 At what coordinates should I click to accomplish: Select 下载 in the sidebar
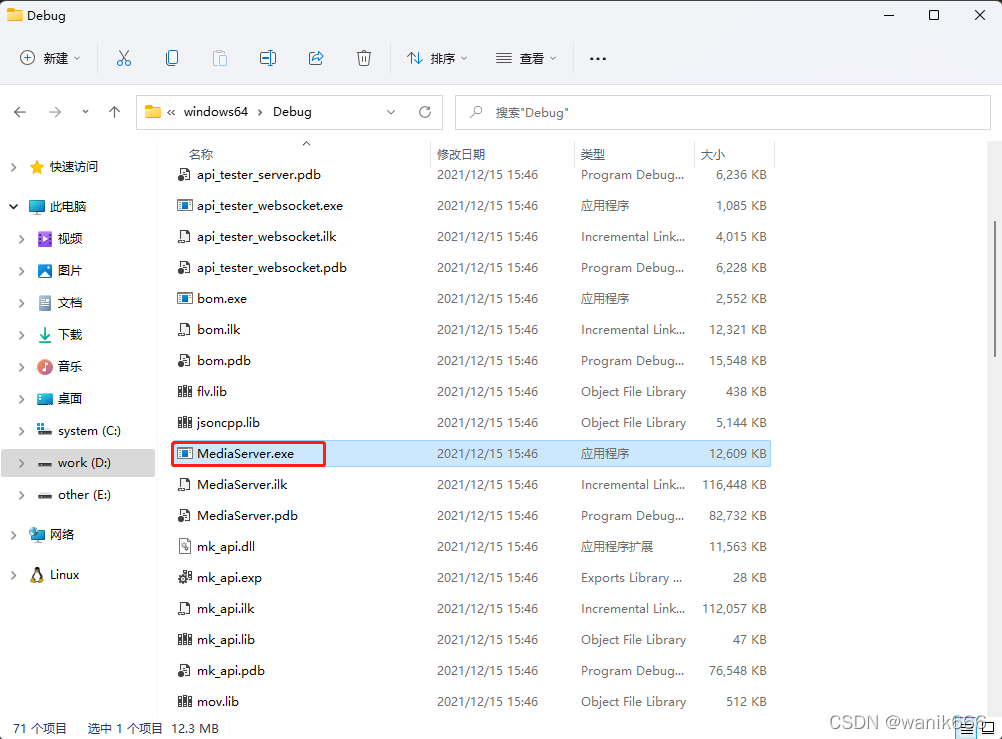click(x=70, y=335)
